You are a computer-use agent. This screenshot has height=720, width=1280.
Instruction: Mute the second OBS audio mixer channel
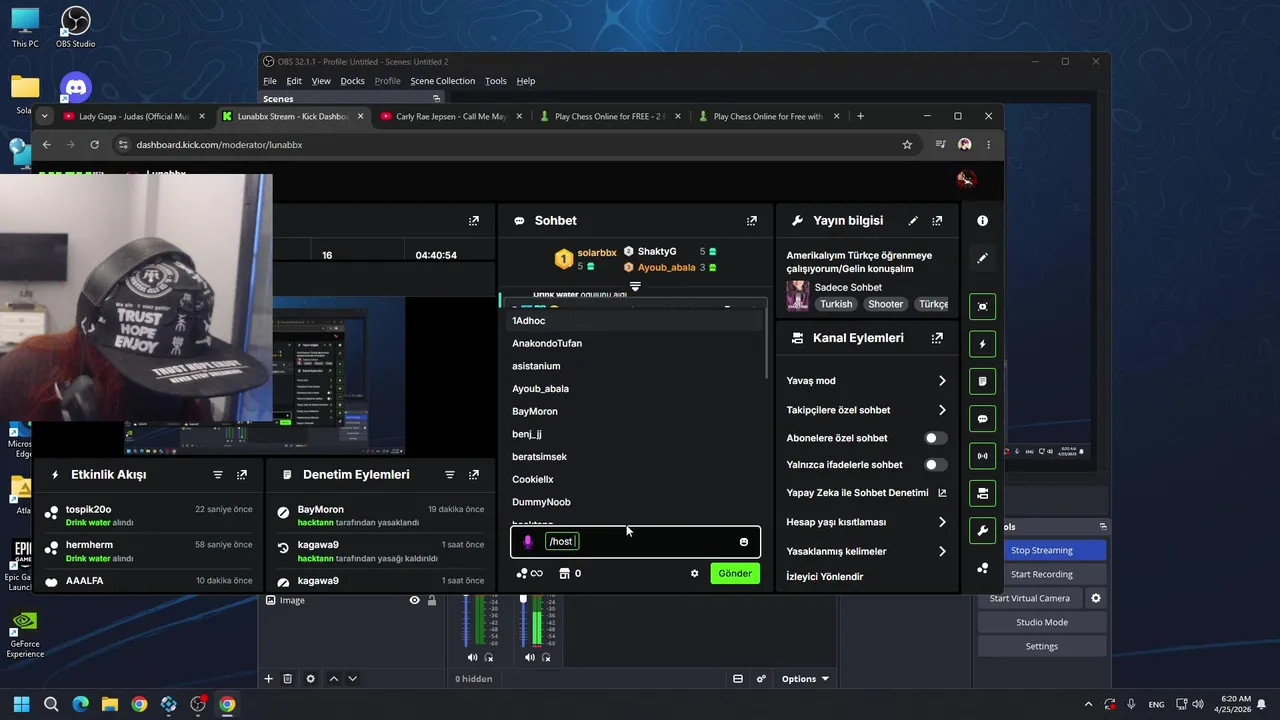click(x=528, y=658)
